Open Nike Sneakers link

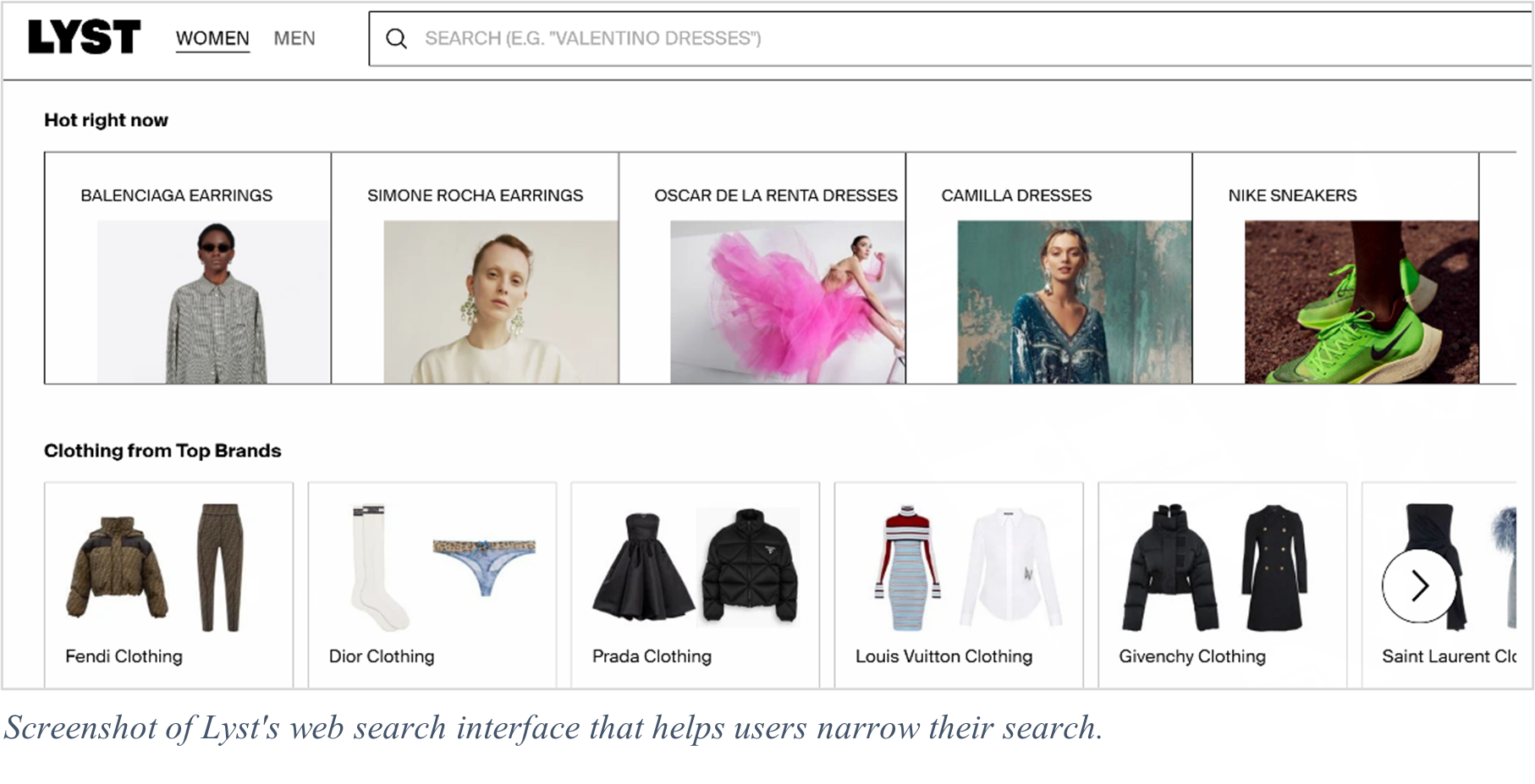click(1292, 195)
